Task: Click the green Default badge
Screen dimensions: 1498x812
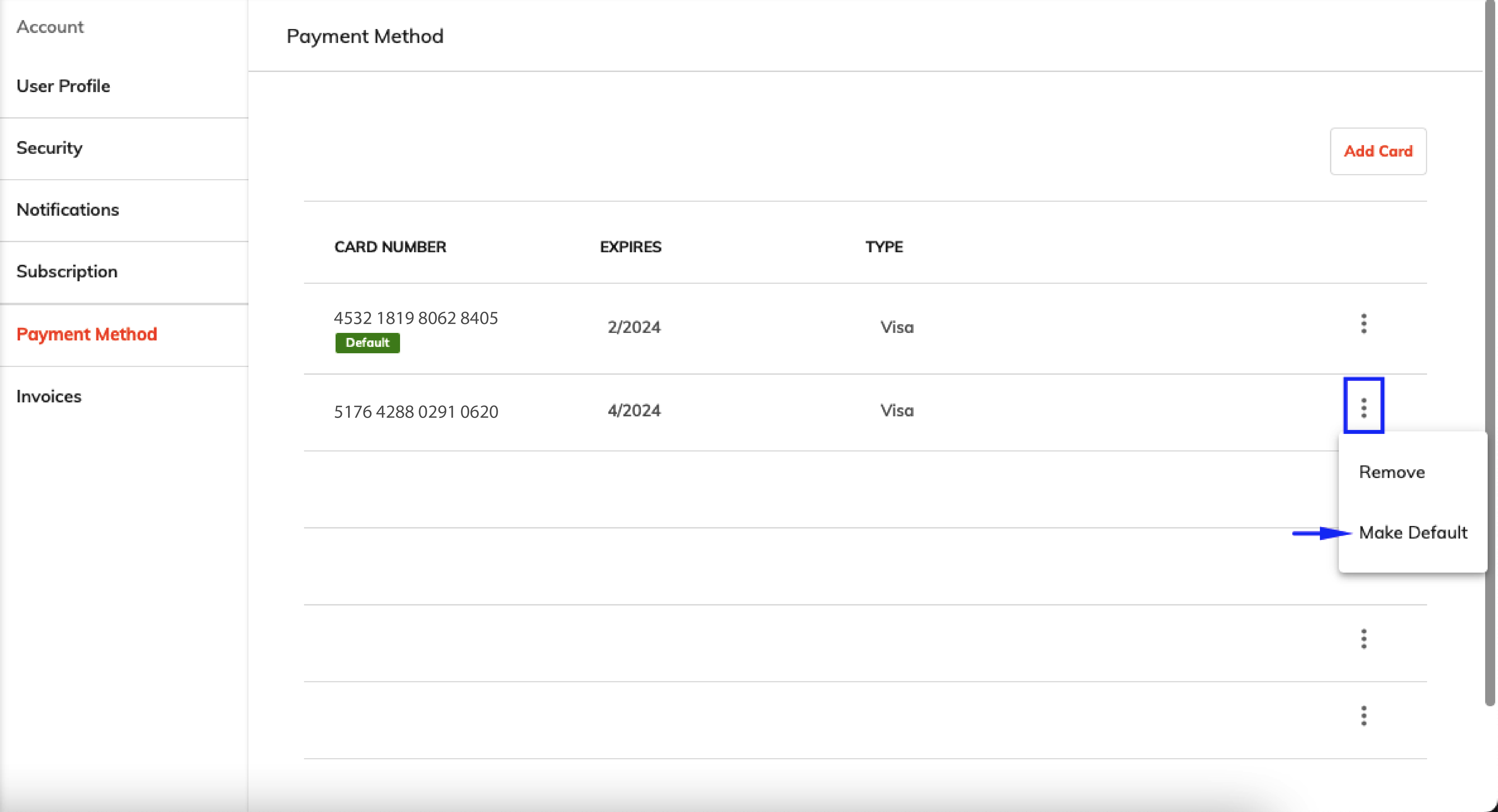Action: [x=368, y=343]
